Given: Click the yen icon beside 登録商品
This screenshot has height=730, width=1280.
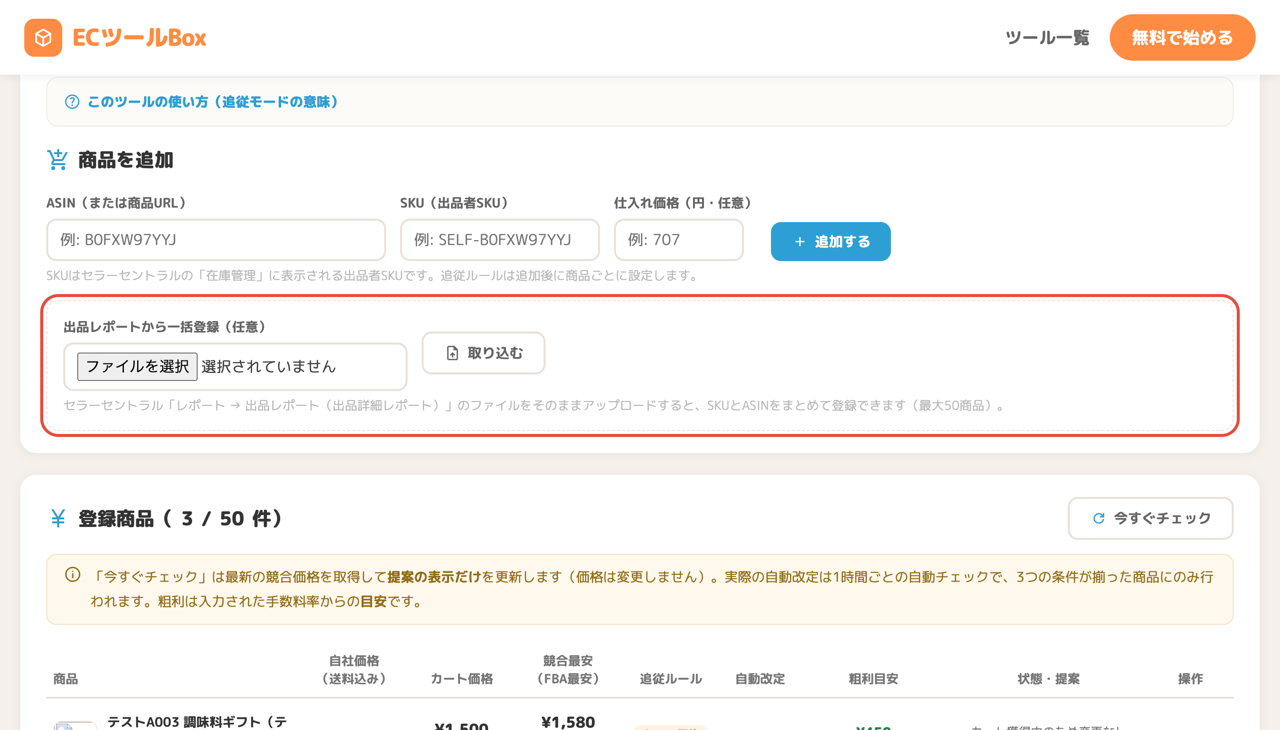Looking at the screenshot, I should [58, 518].
